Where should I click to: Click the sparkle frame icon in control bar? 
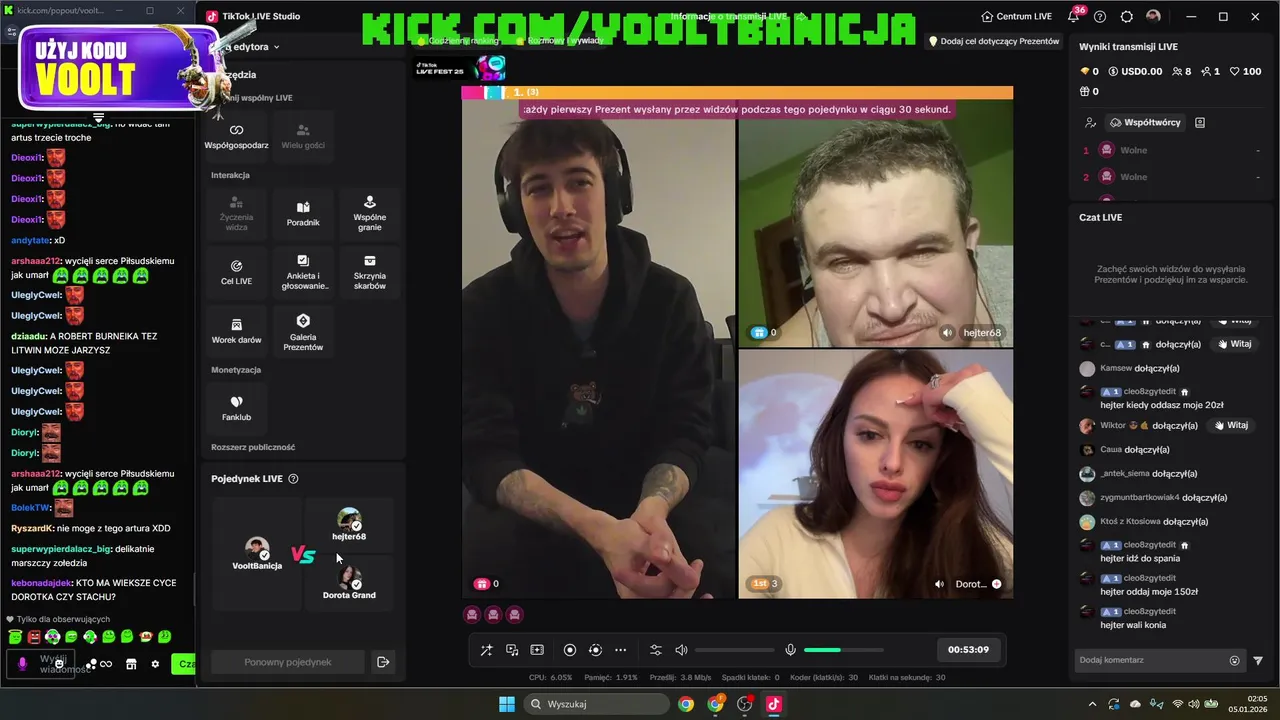click(537, 650)
